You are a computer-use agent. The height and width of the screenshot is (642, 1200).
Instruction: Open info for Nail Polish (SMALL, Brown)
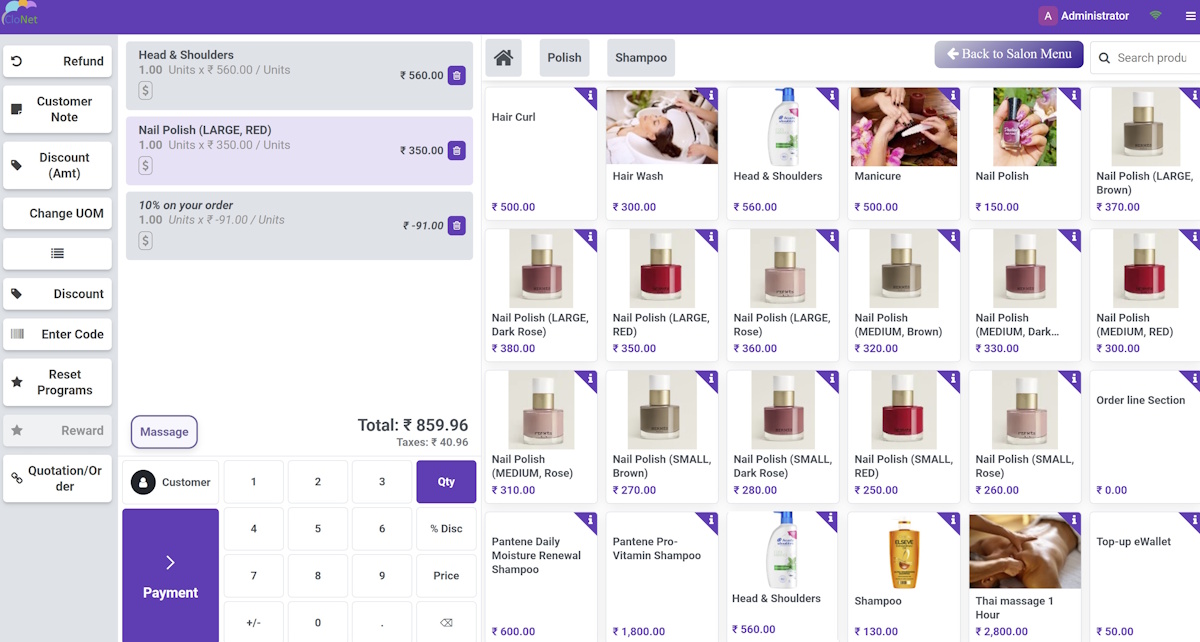(710, 379)
